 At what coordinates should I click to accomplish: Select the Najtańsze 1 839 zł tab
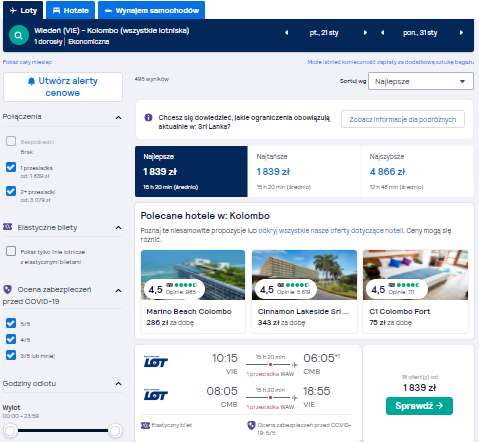pos(304,171)
